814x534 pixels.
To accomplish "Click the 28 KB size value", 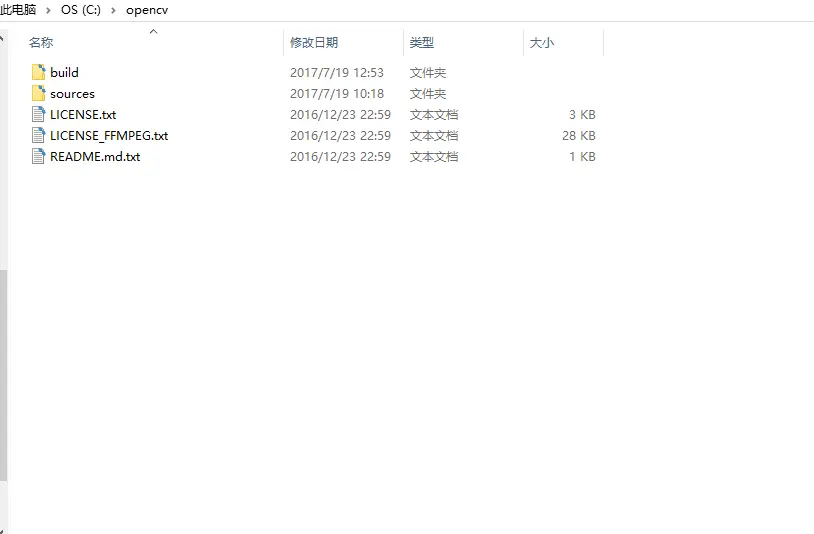I will coord(579,136).
